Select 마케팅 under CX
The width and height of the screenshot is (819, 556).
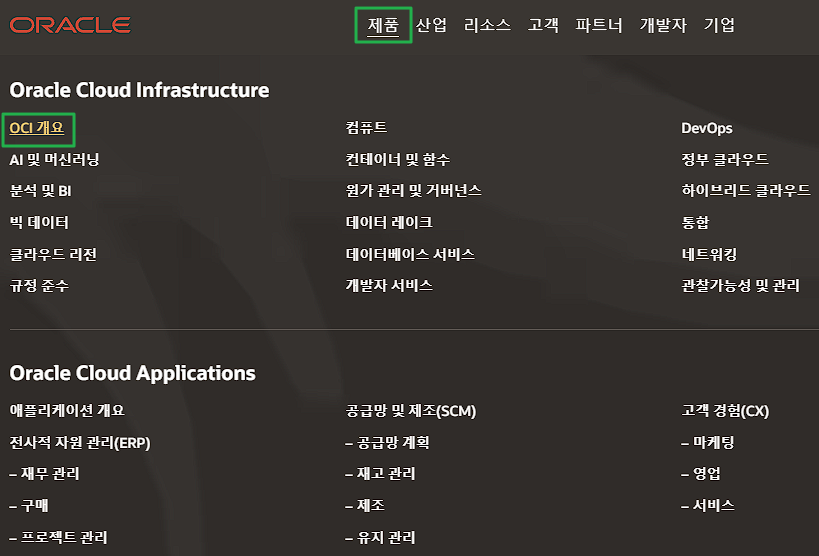pos(708,443)
